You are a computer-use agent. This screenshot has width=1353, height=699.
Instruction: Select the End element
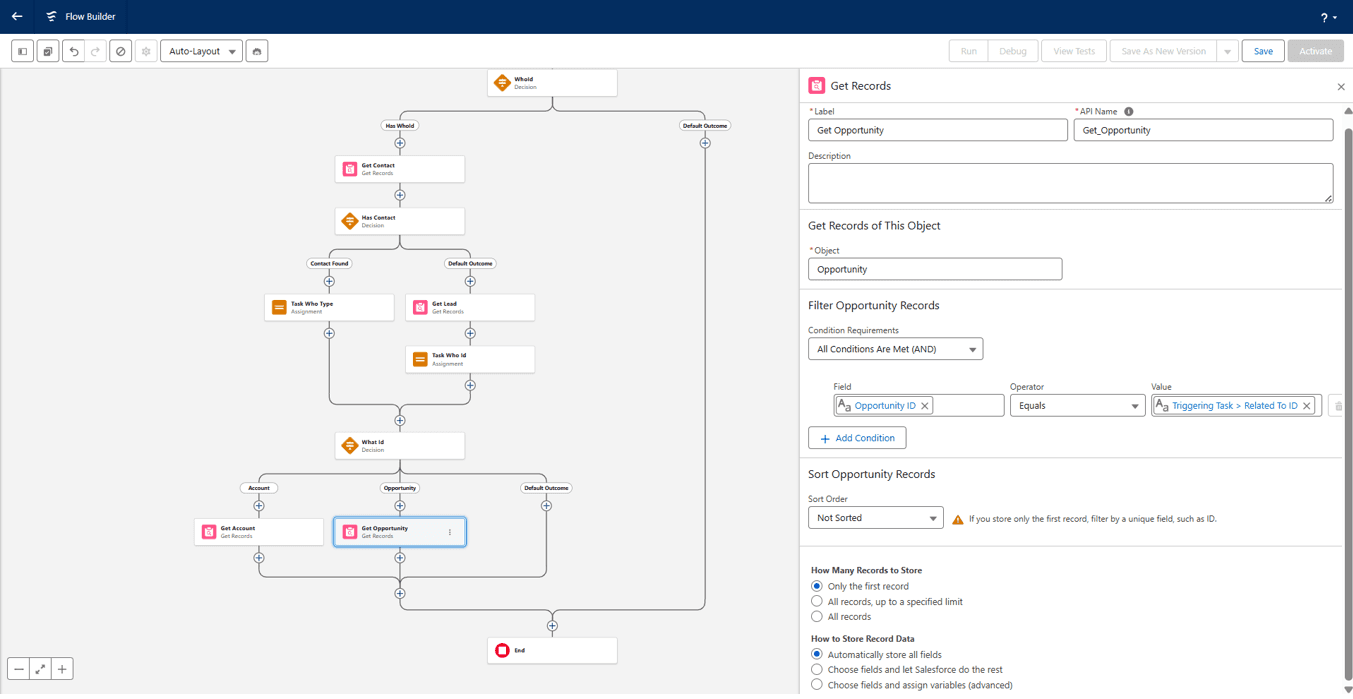[x=552, y=650]
